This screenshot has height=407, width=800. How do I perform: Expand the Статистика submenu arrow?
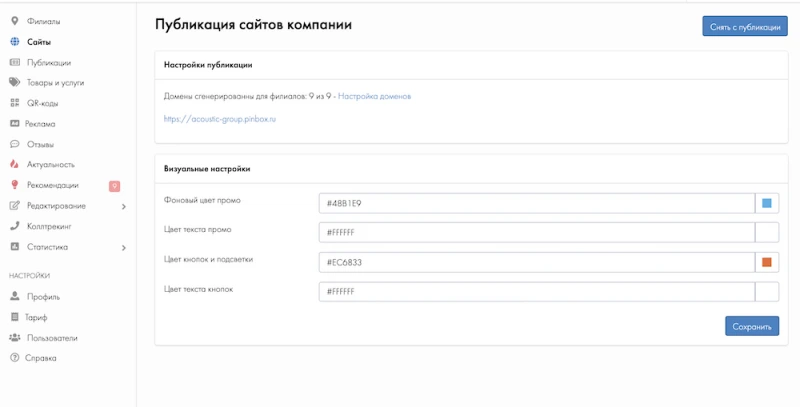(x=123, y=247)
